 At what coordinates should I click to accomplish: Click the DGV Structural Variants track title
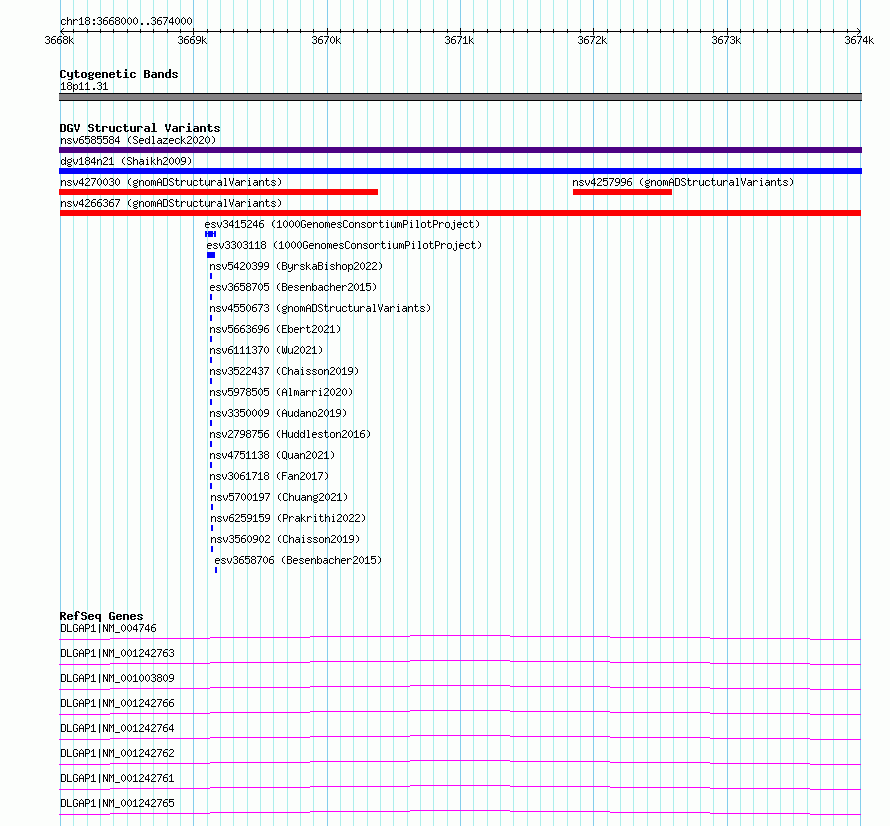tap(140, 128)
